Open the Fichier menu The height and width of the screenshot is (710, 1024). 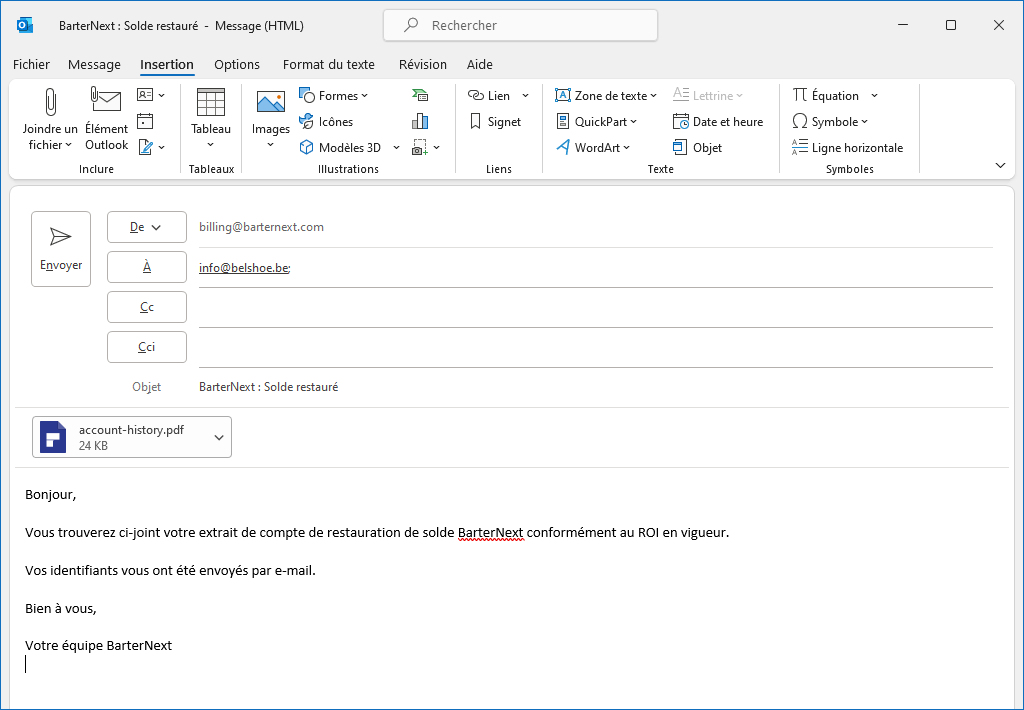point(31,64)
